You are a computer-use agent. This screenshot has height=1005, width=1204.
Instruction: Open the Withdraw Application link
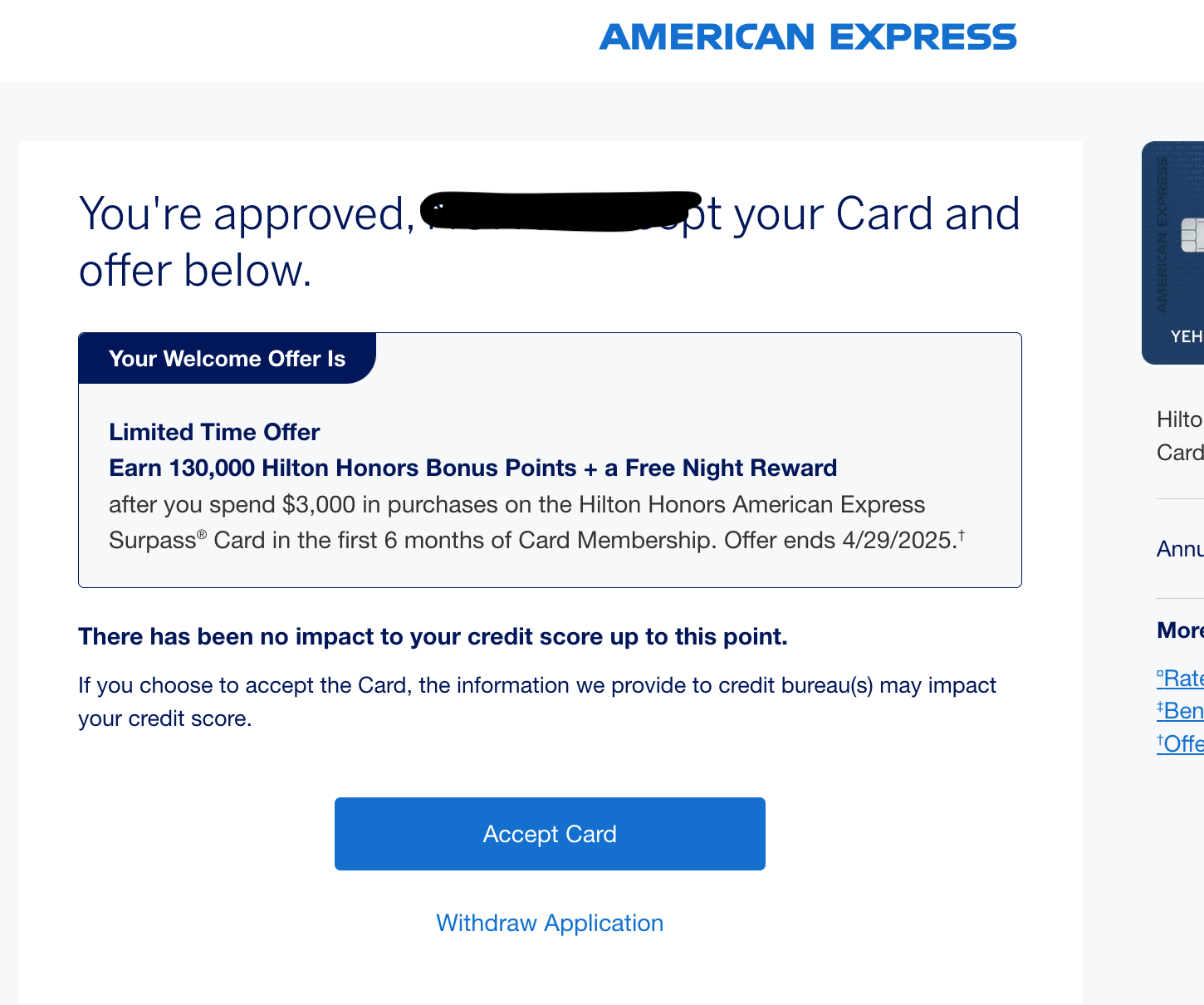[x=550, y=923]
